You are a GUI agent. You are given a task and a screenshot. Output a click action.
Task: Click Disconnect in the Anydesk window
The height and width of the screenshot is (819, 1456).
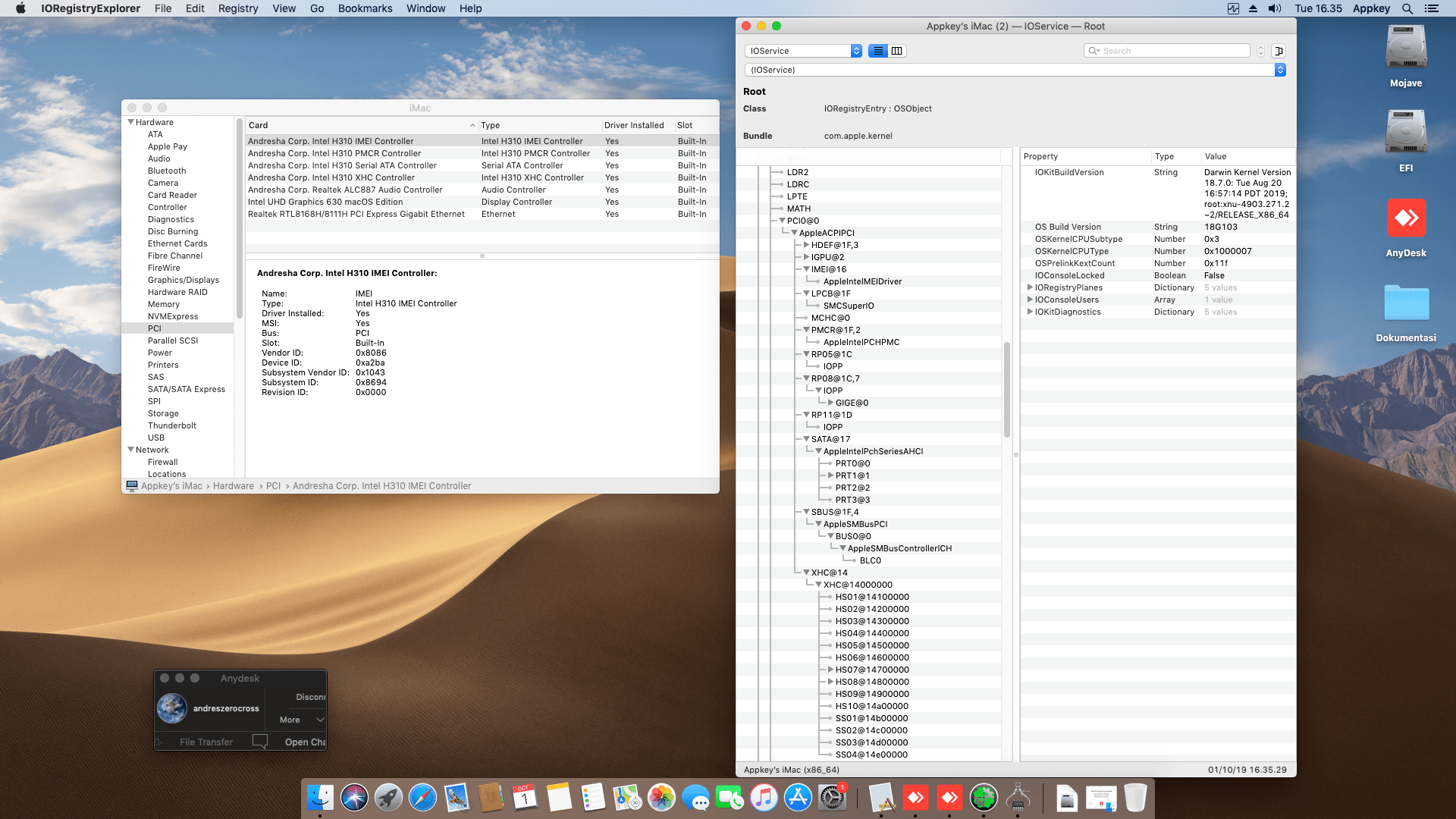pos(310,697)
